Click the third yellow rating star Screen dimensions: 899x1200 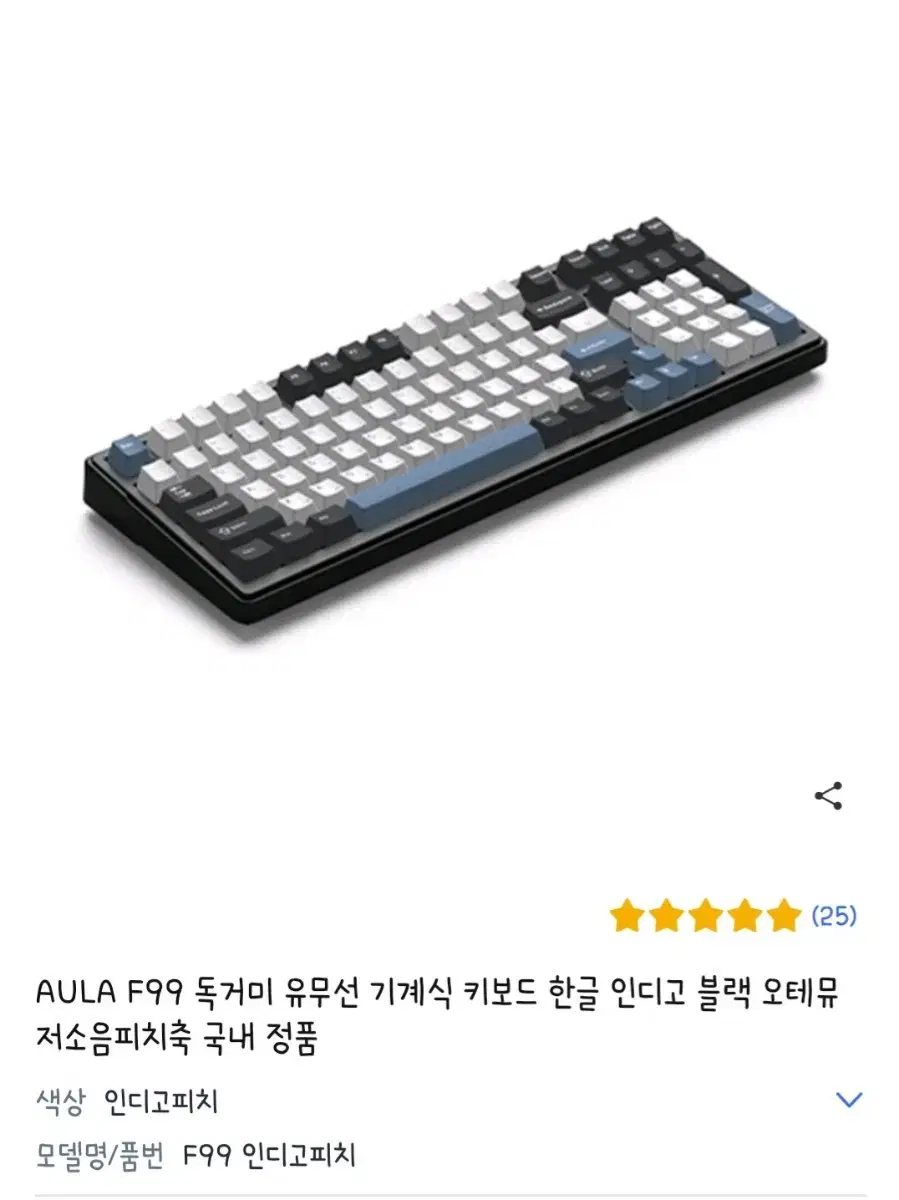(705, 915)
